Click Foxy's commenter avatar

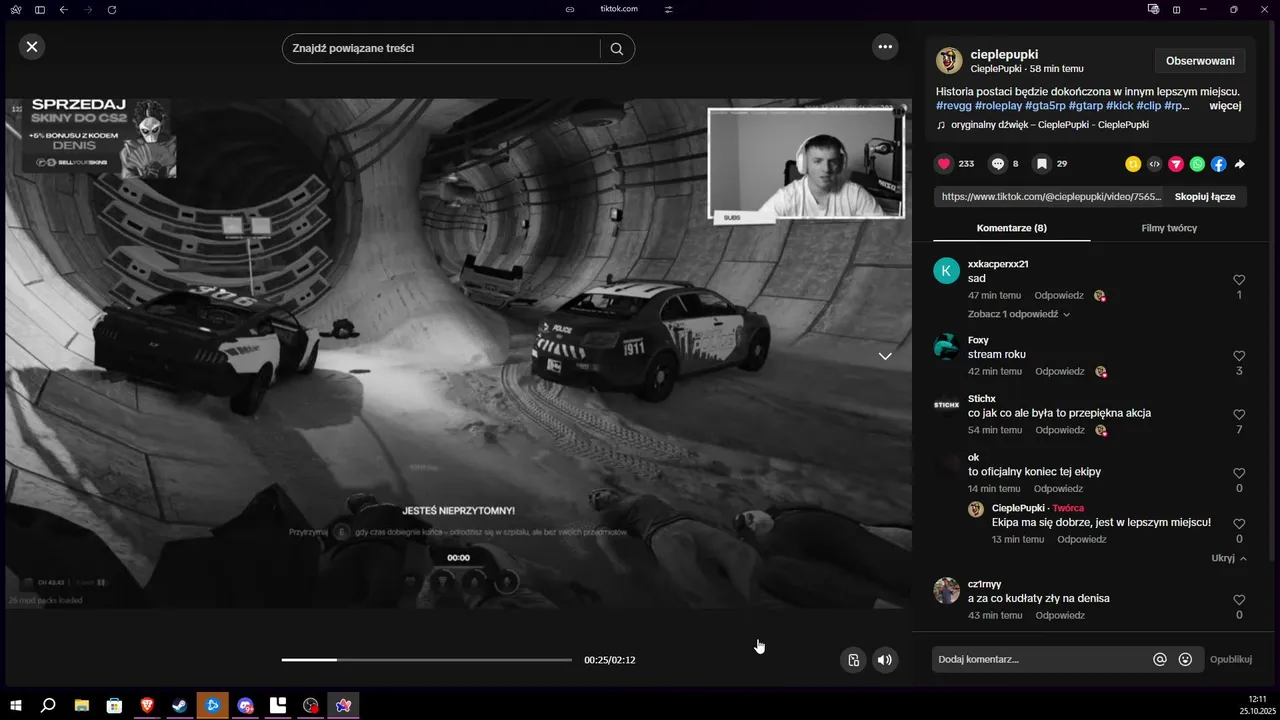(946, 347)
